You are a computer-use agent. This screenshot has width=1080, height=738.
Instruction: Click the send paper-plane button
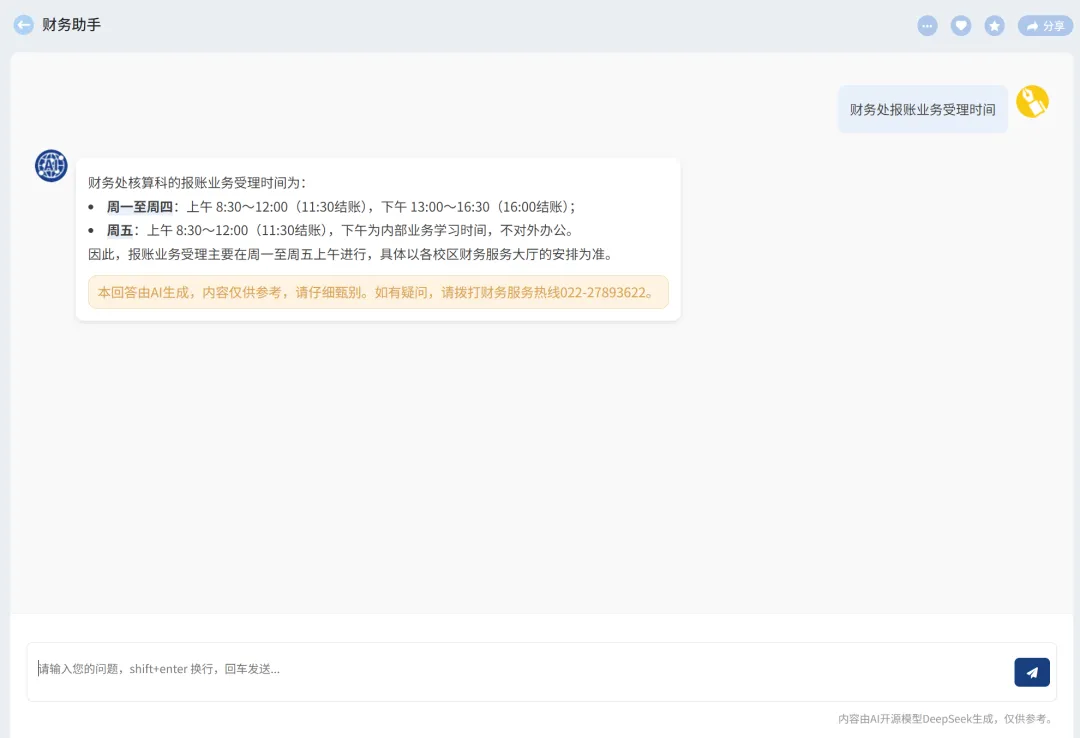coord(1031,672)
